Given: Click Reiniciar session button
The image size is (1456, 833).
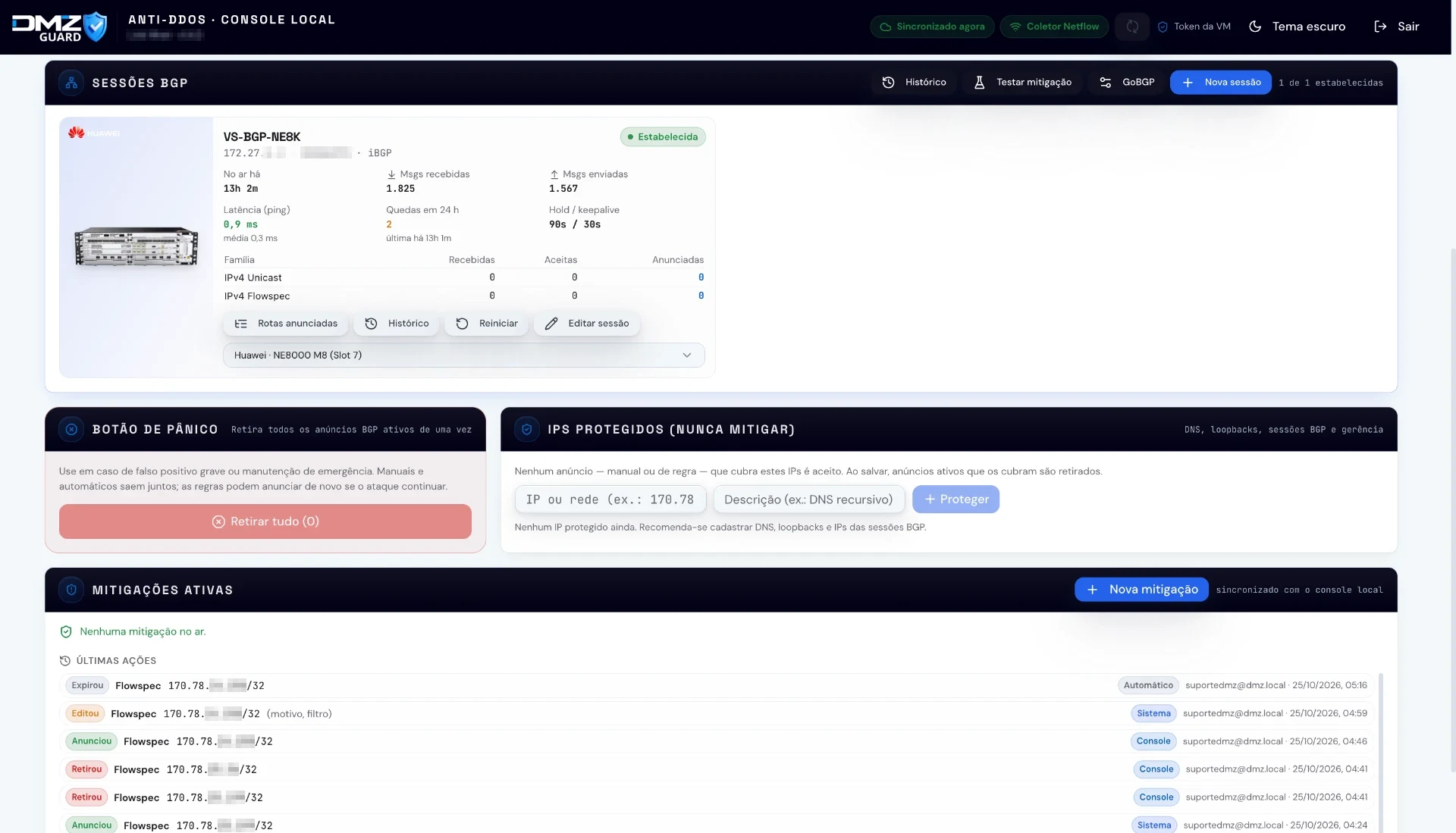Looking at the screenshot, I should 487,324.
